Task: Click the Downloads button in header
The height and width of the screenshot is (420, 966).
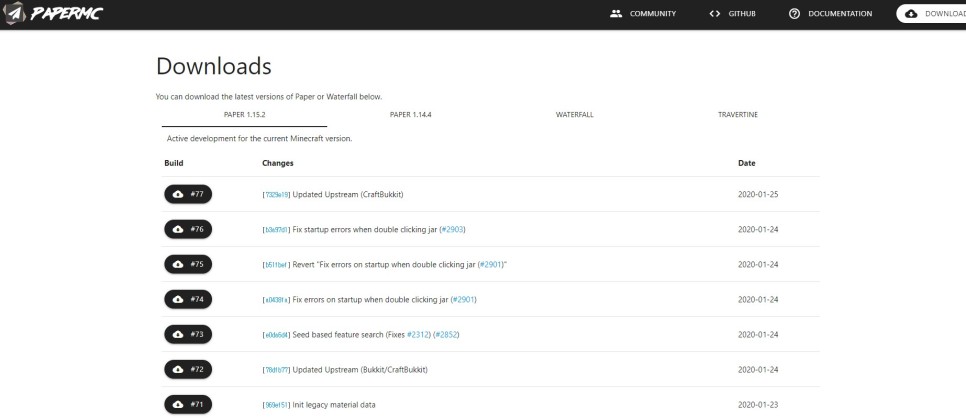Action: click(x=932, y=14)
